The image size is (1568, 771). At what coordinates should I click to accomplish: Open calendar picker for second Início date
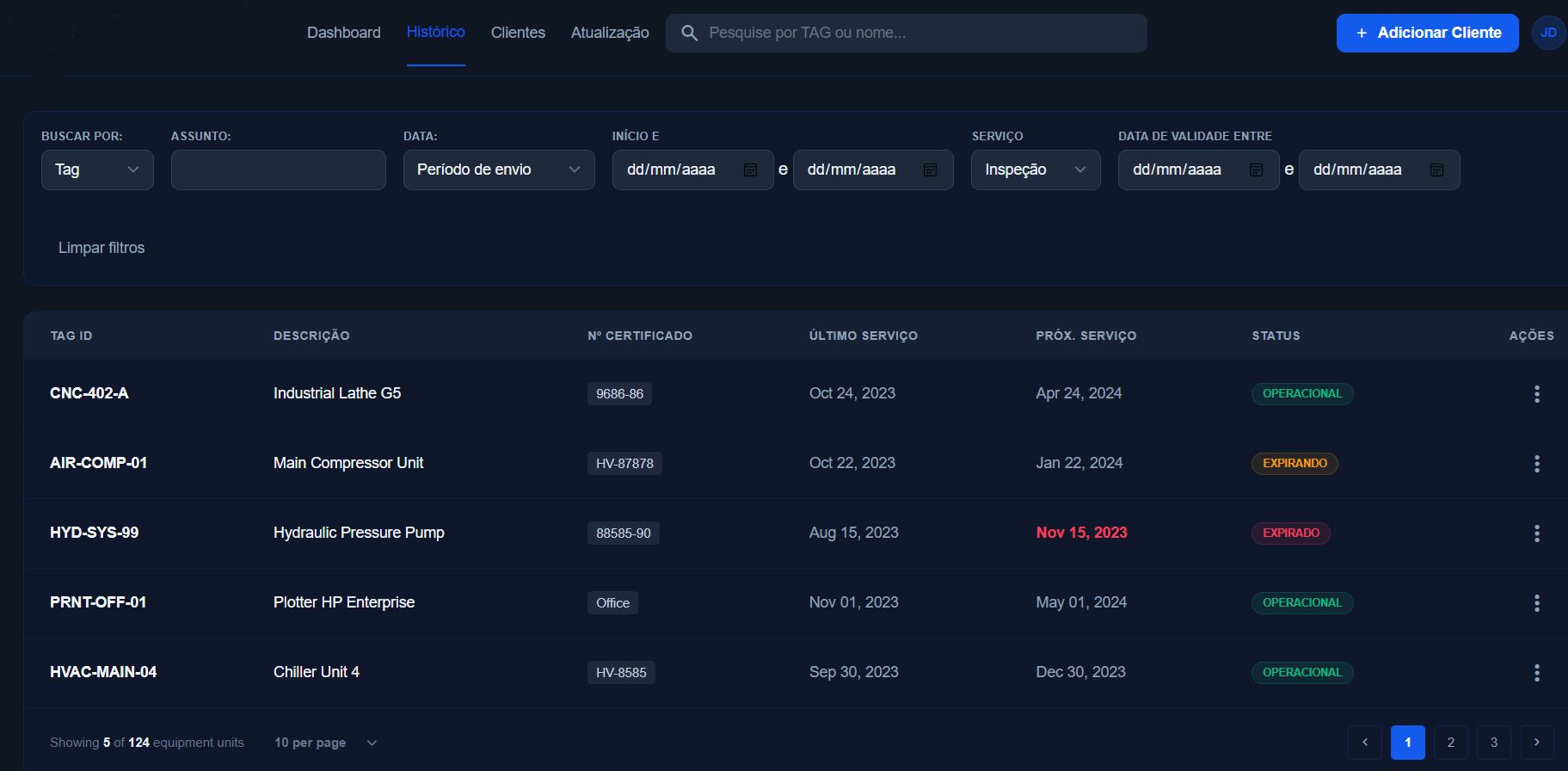coord(930,170)
